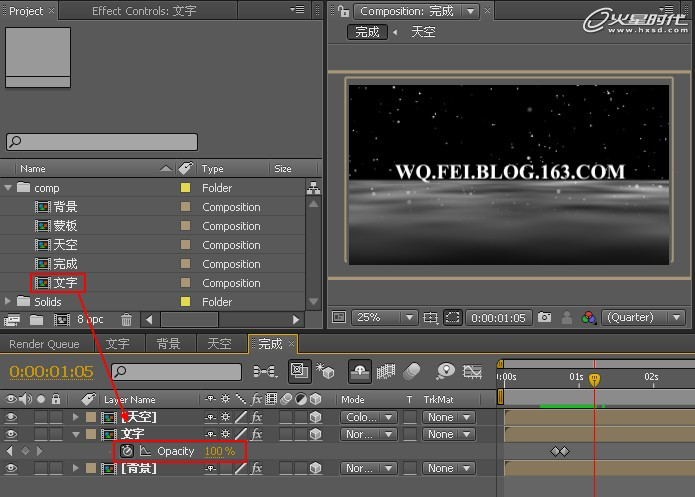Switch to the 背景 timeline tab

(x=168, y=344)
